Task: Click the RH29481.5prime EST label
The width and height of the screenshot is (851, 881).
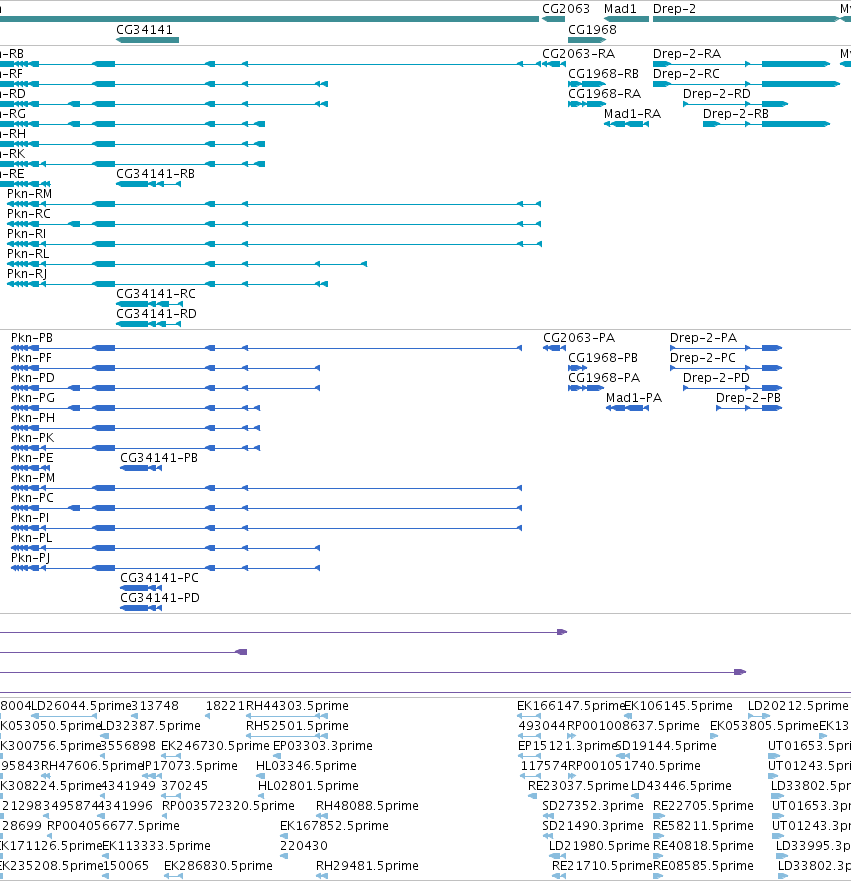Action: pos(367,866)
